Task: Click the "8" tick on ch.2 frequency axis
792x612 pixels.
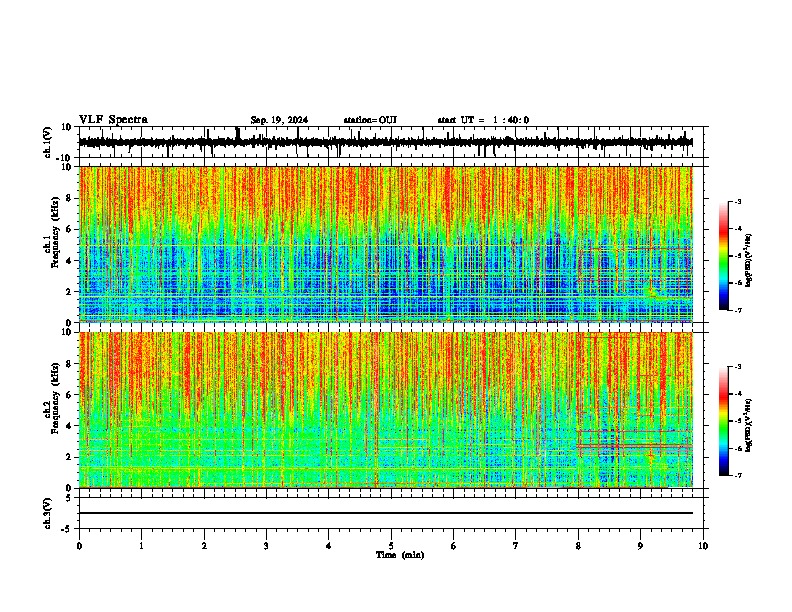Action: tap(70, 364)
